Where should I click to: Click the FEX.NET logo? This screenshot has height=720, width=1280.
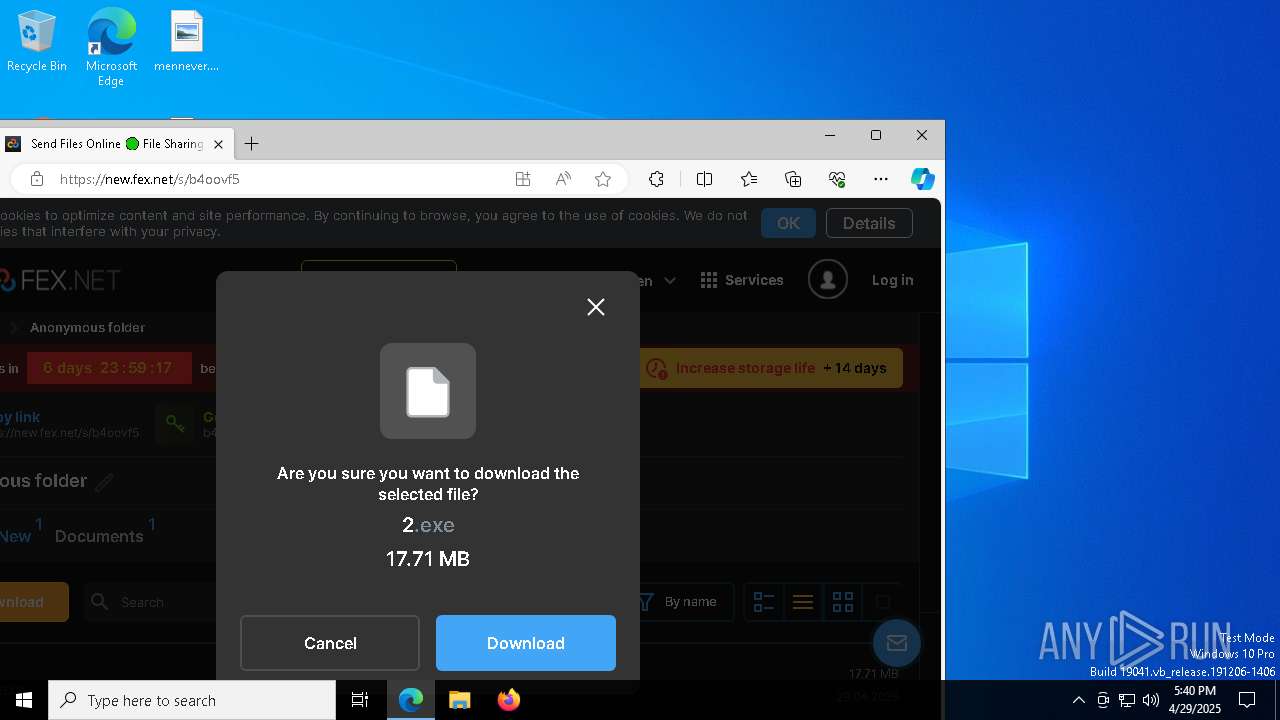(60, 280)
